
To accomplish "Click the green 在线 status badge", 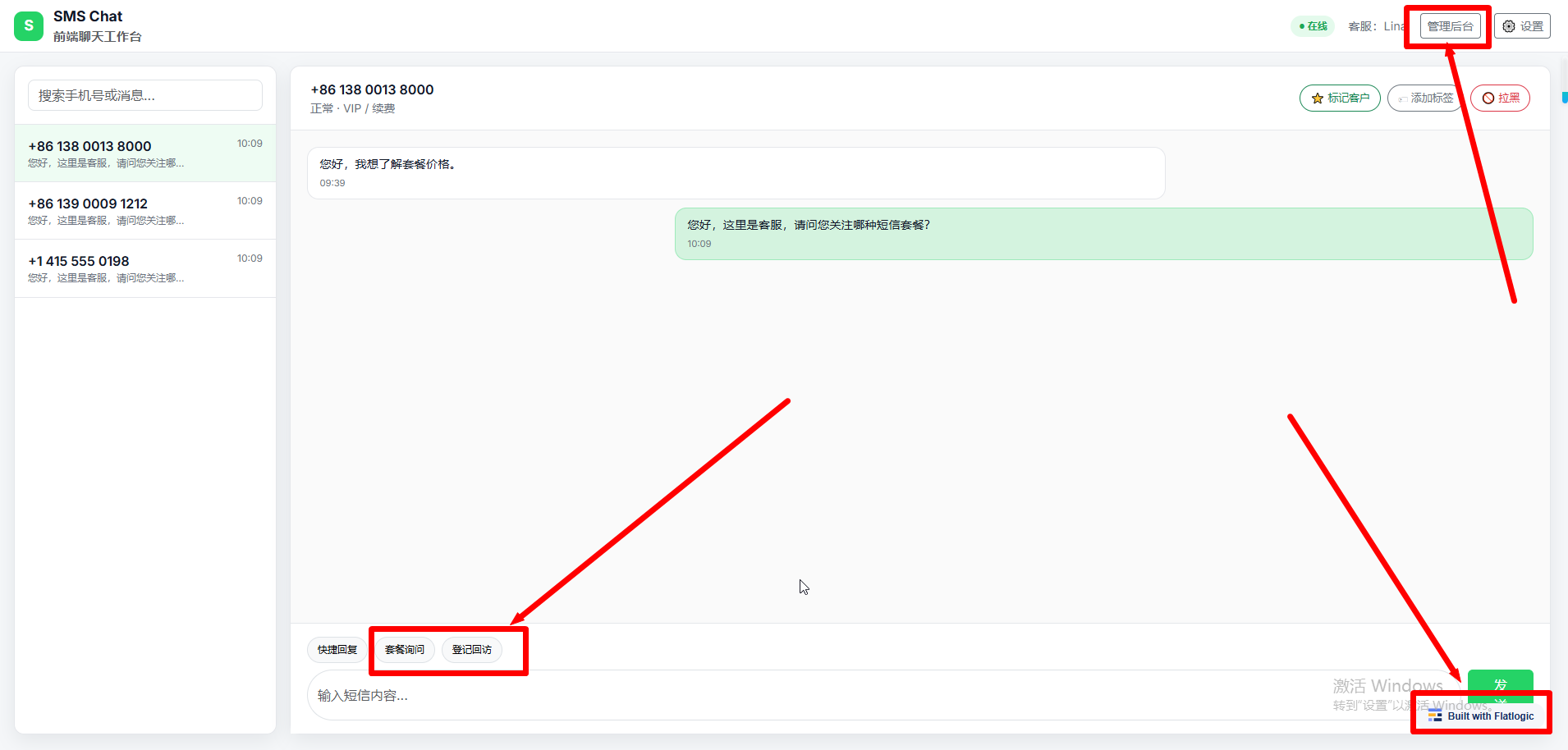I will point(1313,26).
